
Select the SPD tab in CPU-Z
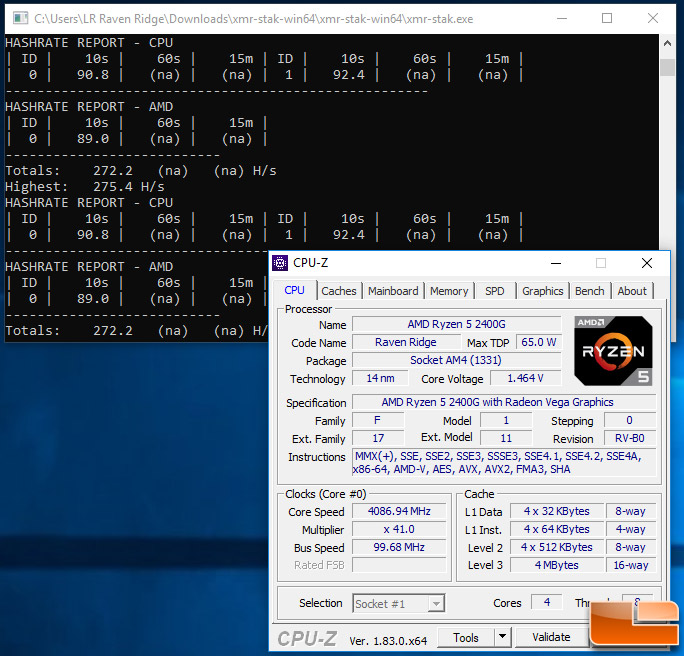pos(495,291)
